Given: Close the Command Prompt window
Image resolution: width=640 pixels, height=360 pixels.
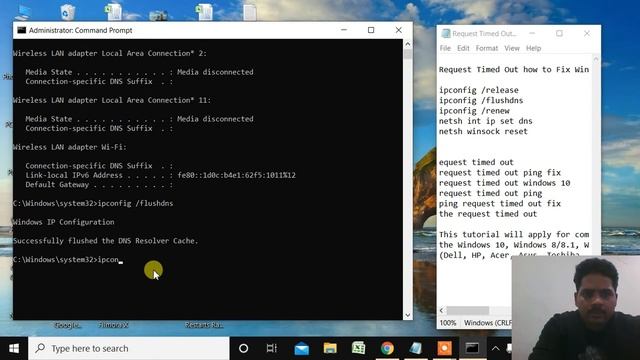Looking at the screenshot, I should click(x=398, y=30).
